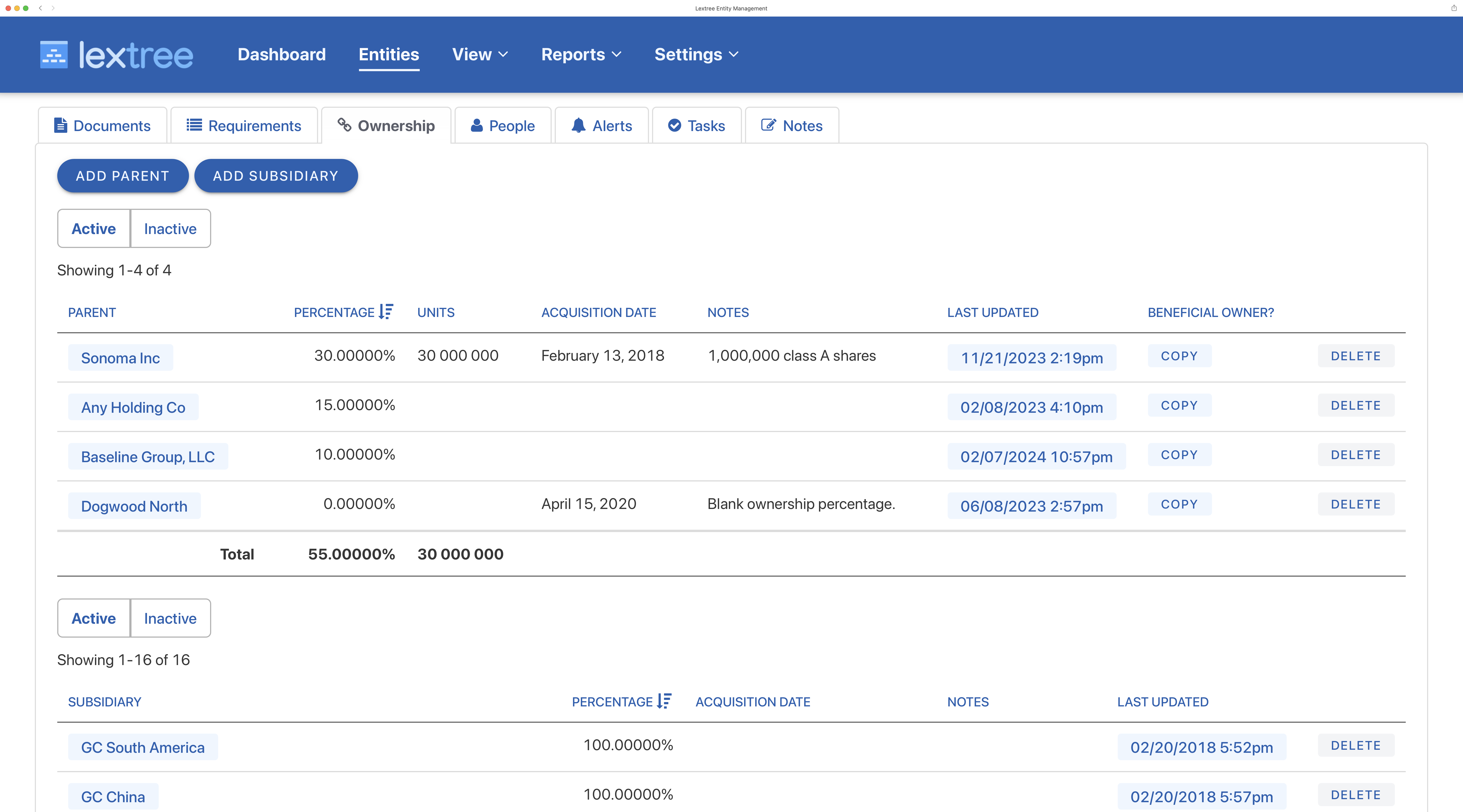This screenshot has width=1463, height=812.
Task: Select Inactive filter for parents
Action: pos(170,228)
